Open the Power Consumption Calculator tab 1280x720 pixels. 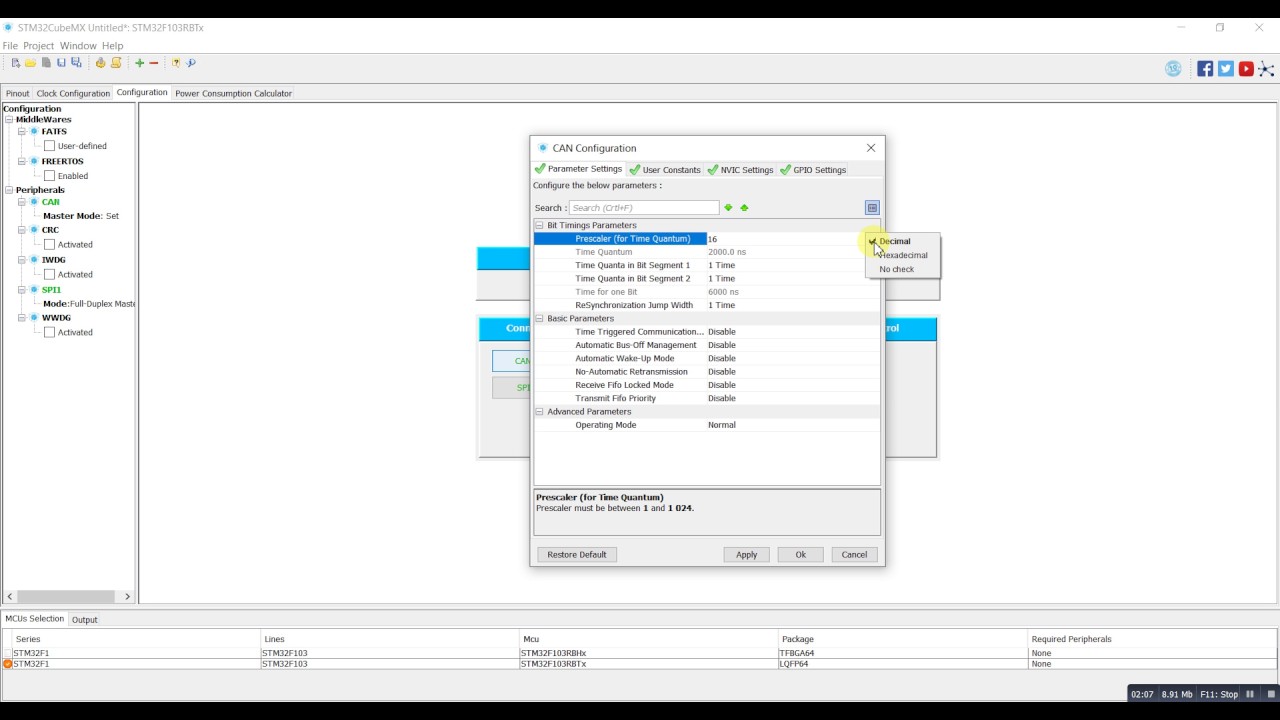pos(233,94)
